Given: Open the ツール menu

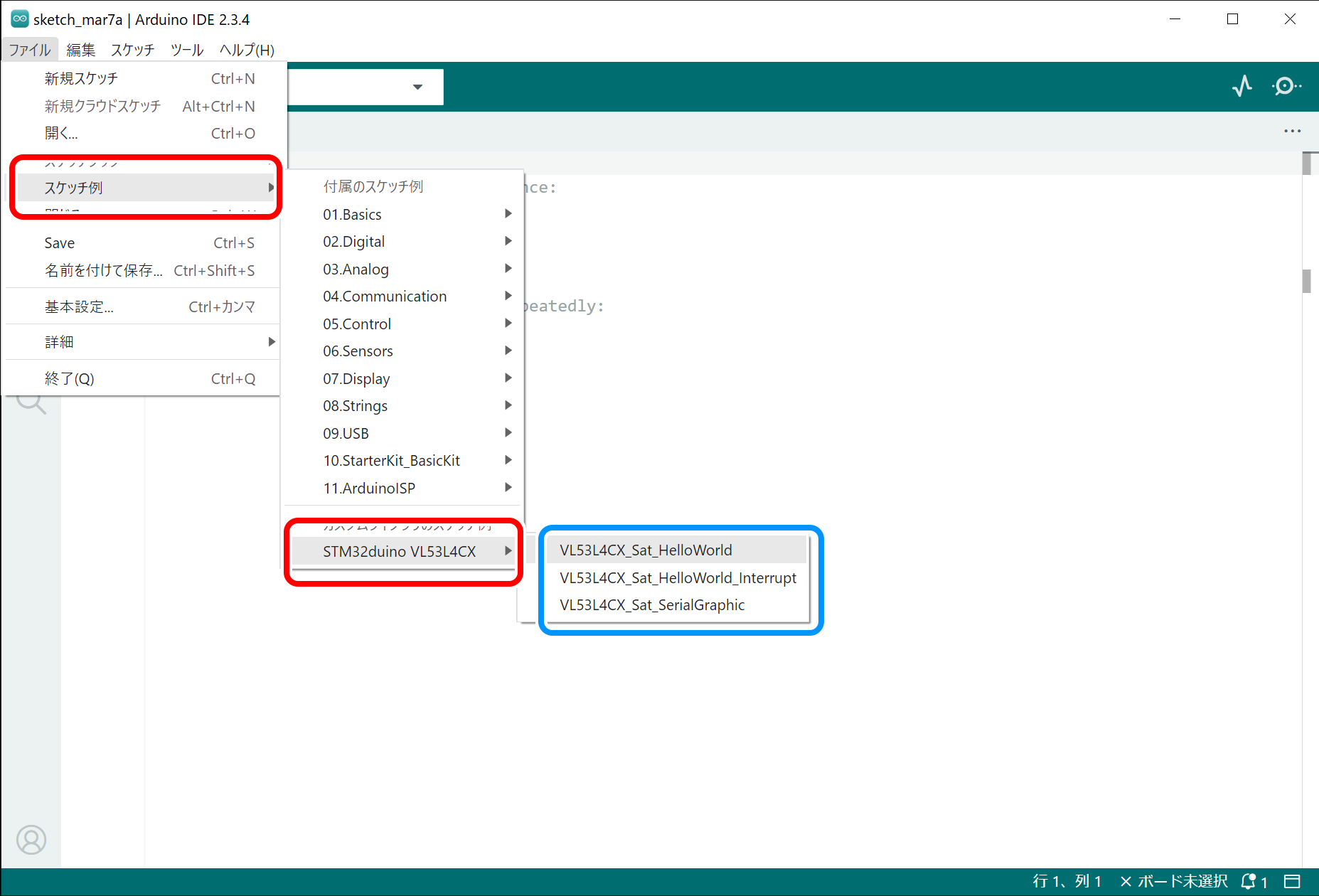Looking at the screenshot, I should coord(187,50).
